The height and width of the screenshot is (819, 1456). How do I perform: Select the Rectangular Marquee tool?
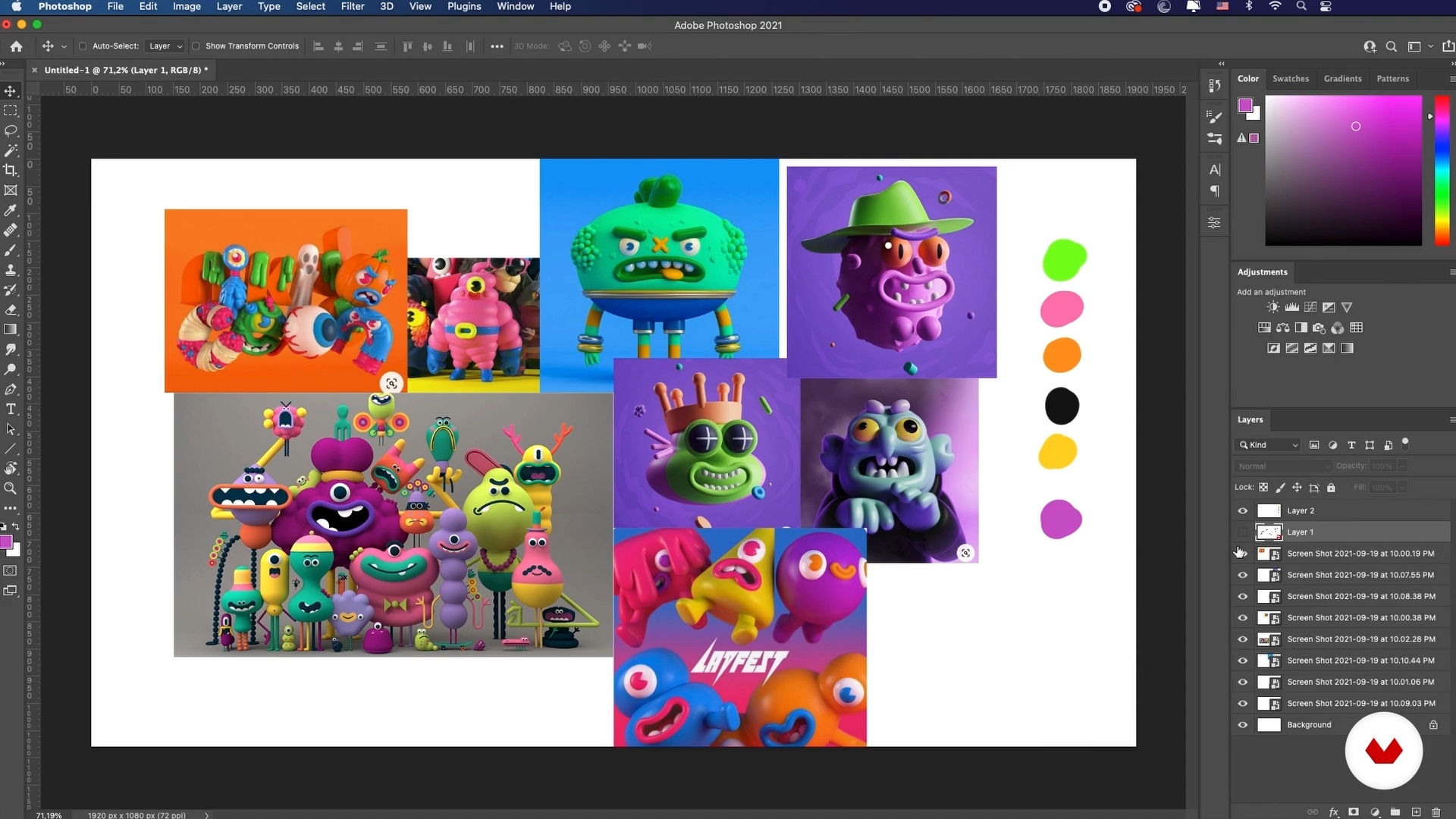click(11, 111)
